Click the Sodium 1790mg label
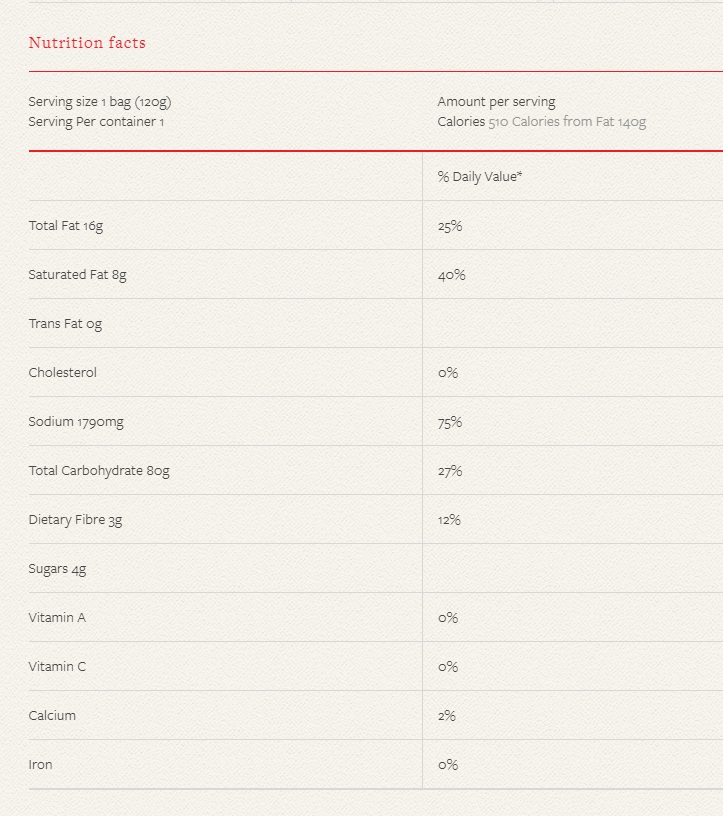This screenshot has height=816, width=723. (x=76, y=422)
